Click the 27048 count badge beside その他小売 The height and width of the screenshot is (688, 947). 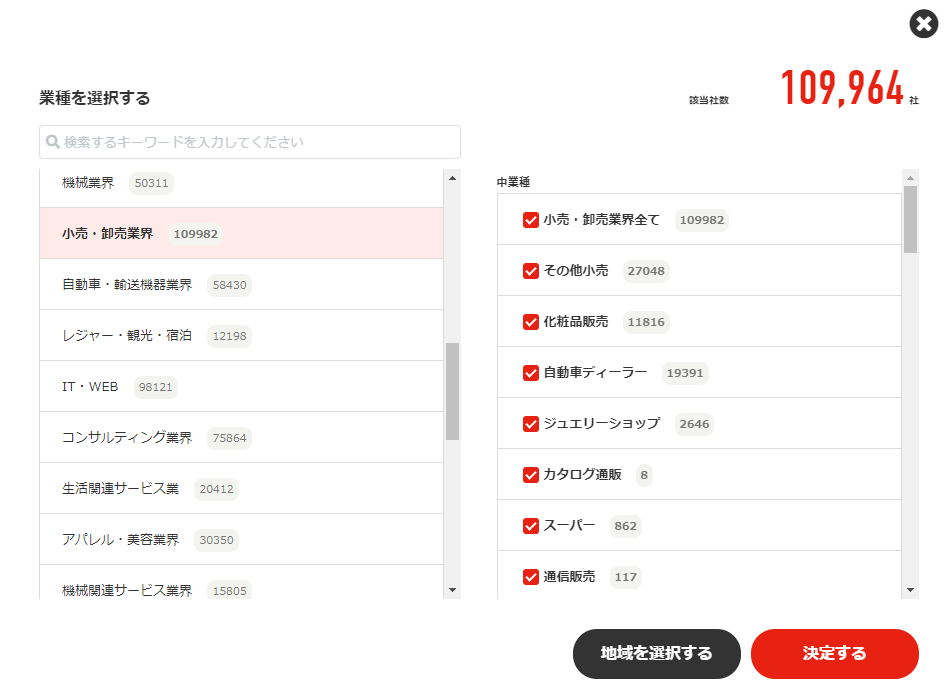point(646,271)
